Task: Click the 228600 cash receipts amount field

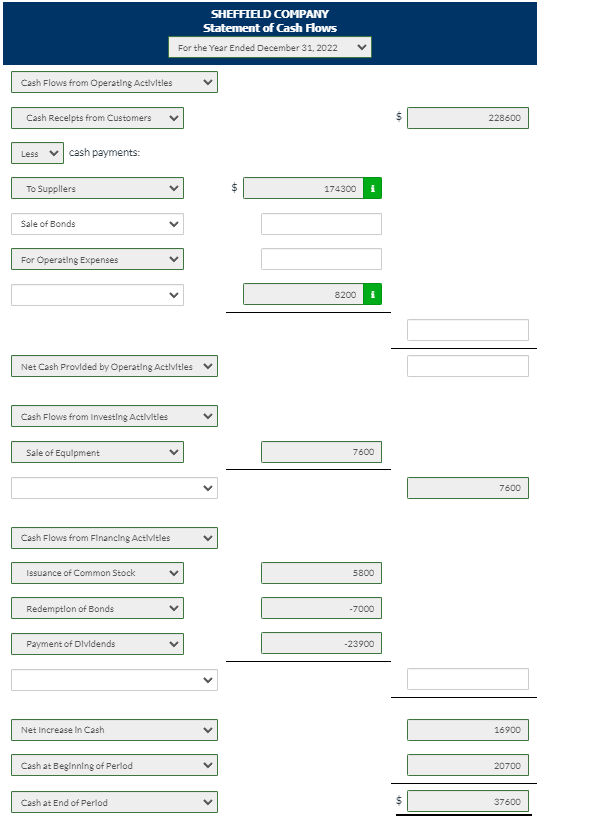Action: tap(468, 117)
